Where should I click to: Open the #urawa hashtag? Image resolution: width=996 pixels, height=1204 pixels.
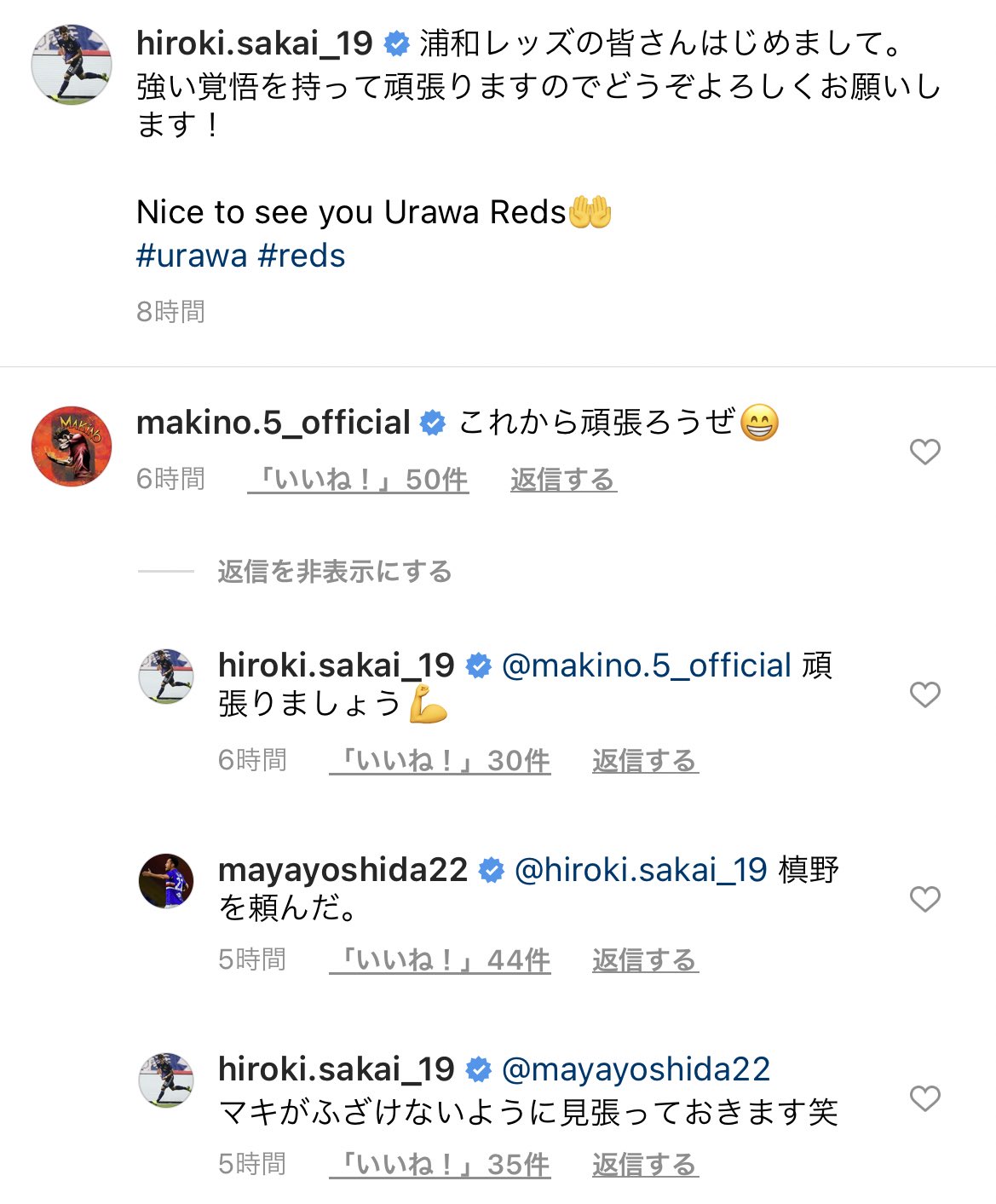coord(192,256)
